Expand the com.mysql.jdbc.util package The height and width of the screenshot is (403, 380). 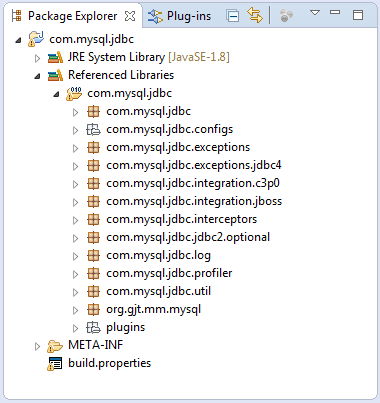(76, 292)
